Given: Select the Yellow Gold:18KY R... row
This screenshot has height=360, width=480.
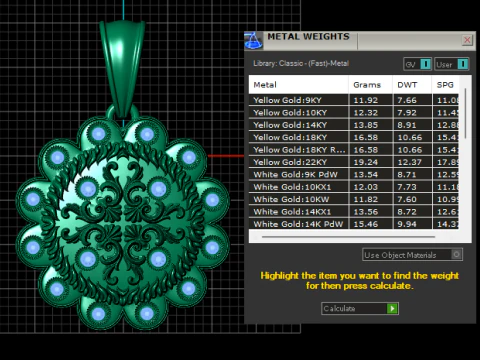Looking at the screenshot, I should [354, 150].
